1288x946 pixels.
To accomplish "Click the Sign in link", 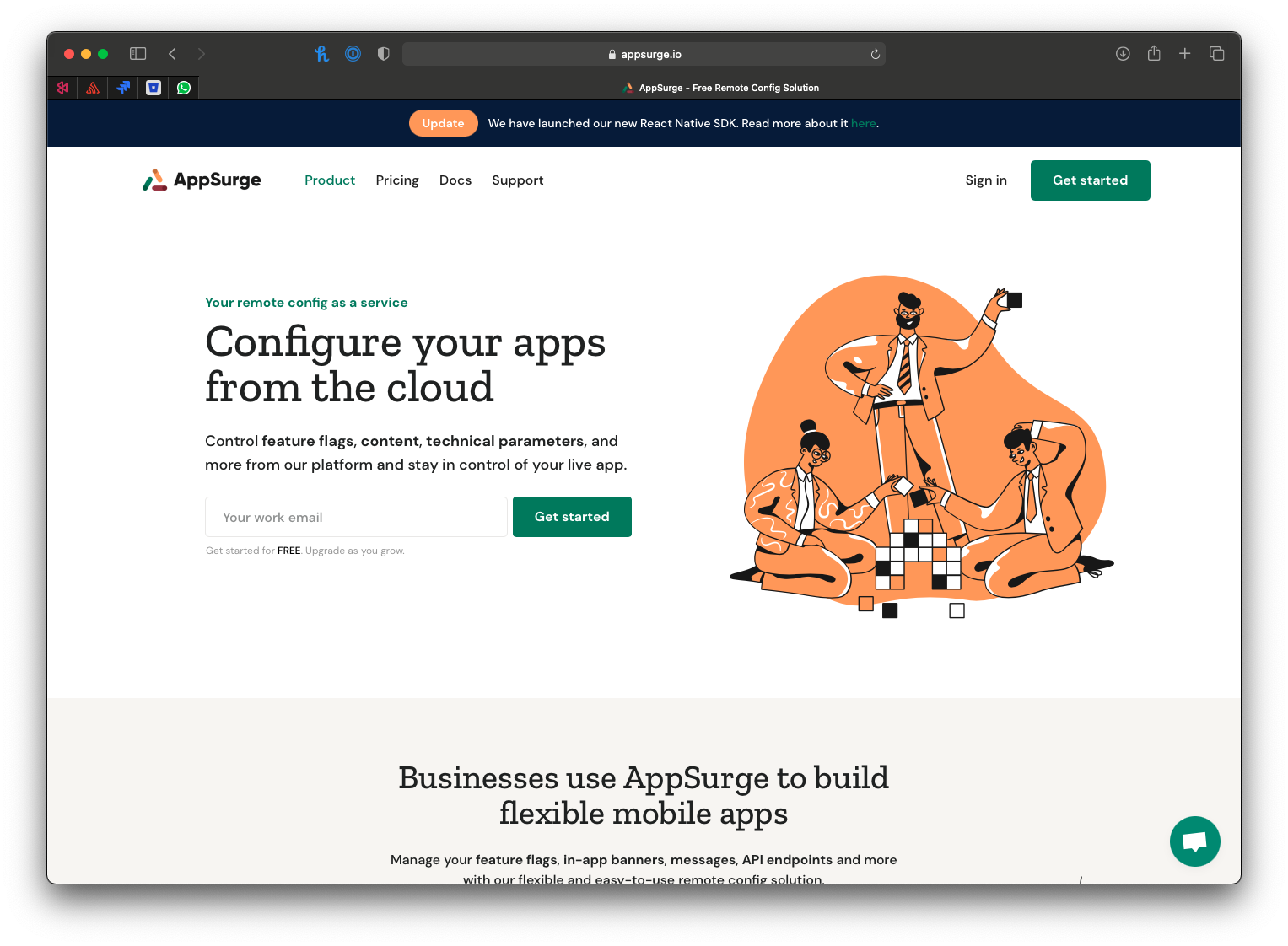I will coord(986,180).
